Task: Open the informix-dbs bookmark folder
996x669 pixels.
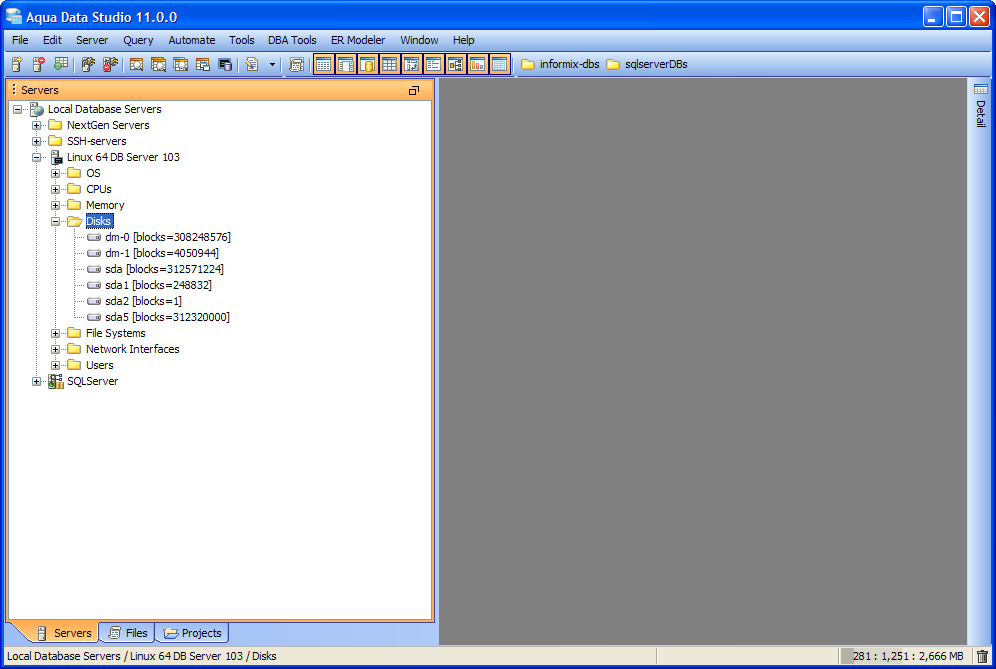Action: (560, 64)
